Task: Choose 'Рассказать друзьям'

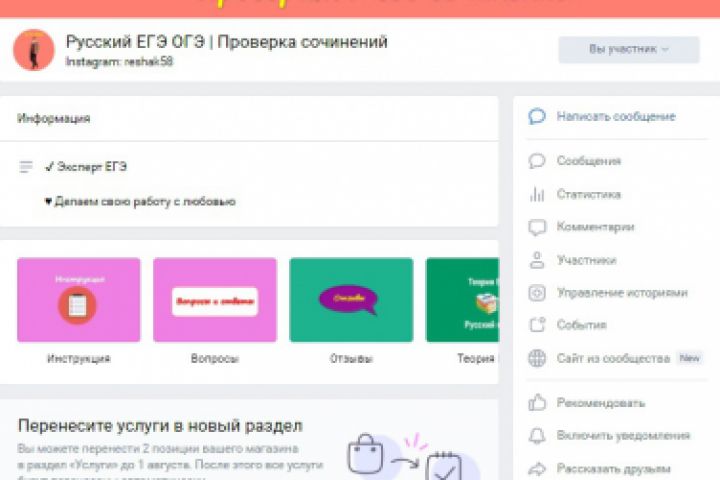Action: (x=613, y=469)
